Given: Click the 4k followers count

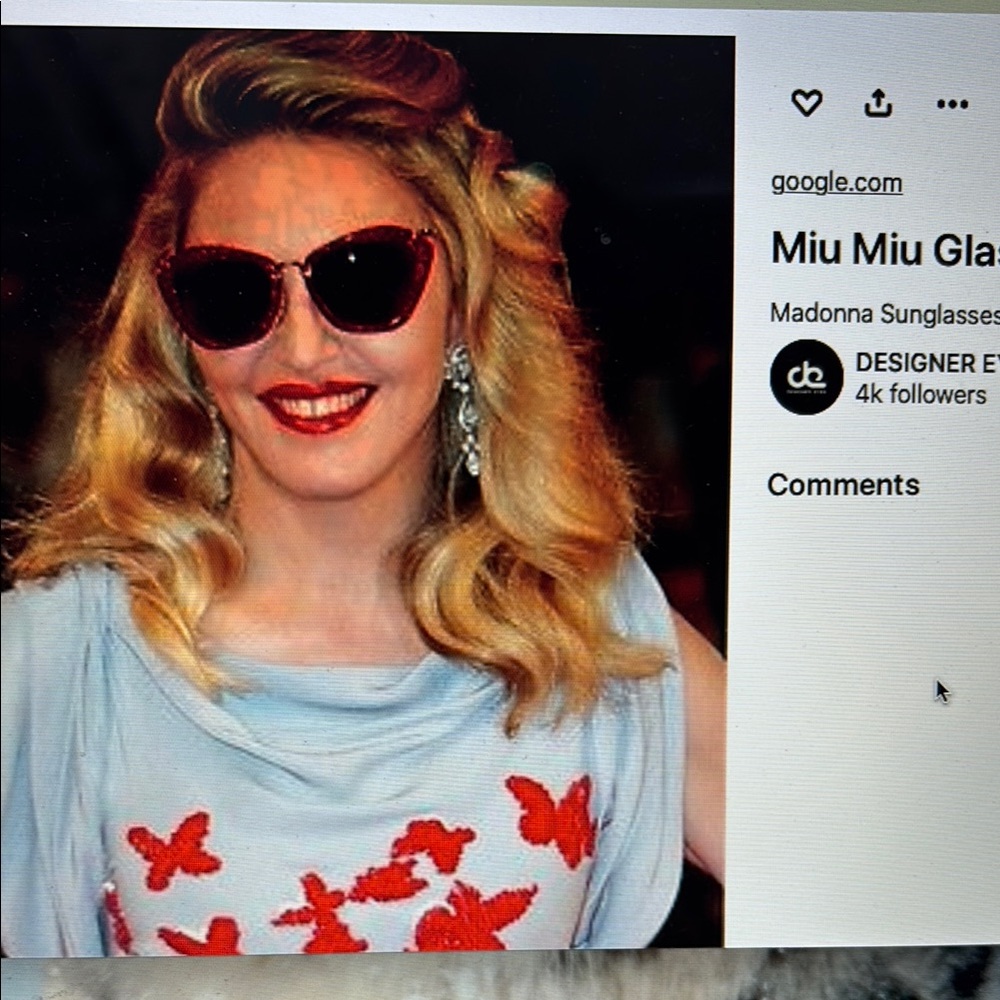Looking at the screenshot, I should coord(921,395).
